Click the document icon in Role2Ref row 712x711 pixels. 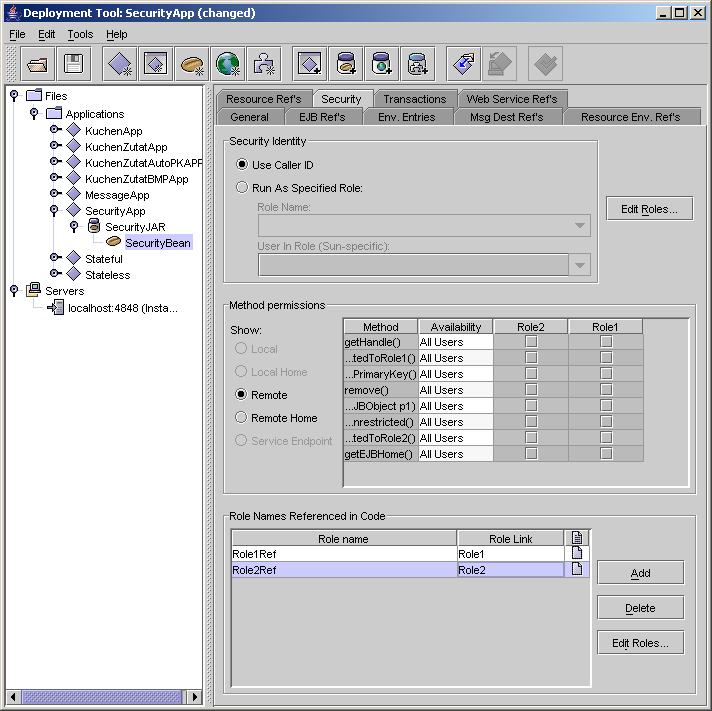[x=577, y=569]
